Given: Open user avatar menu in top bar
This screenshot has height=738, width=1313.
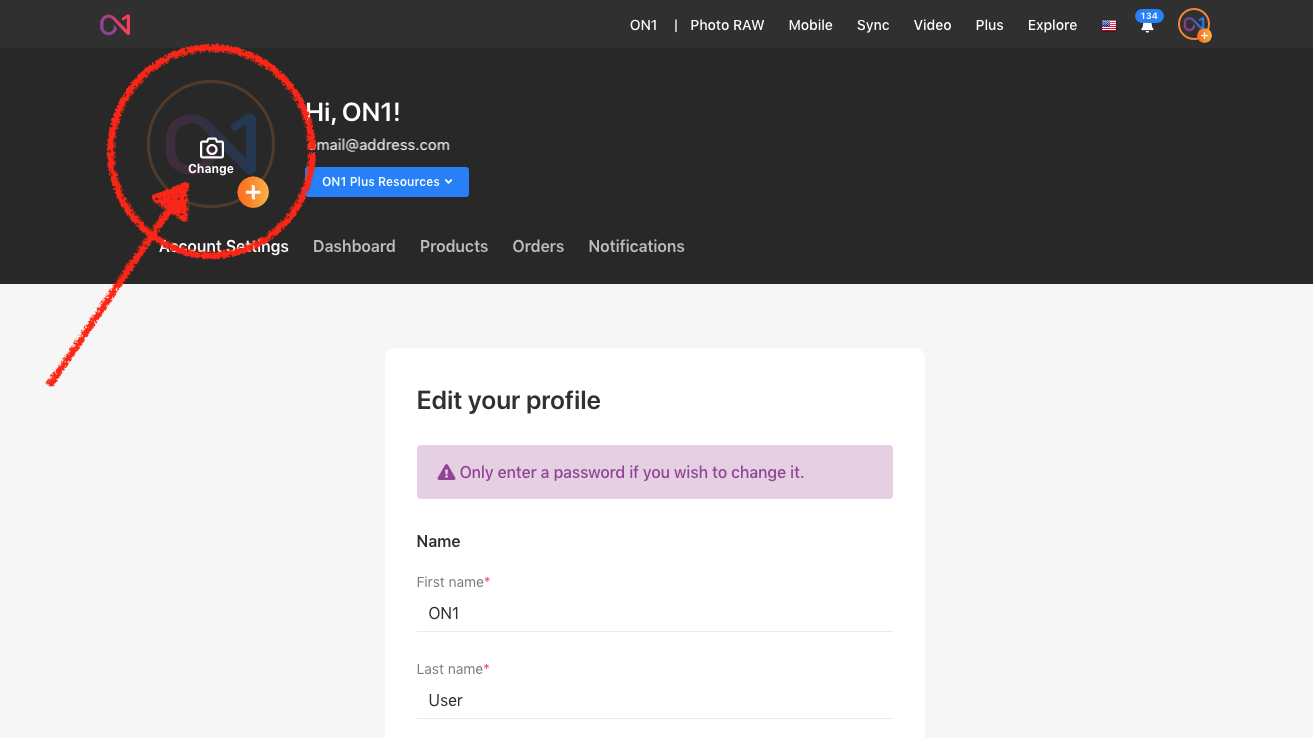Looking at the screenshot, I should point(1193,25).
